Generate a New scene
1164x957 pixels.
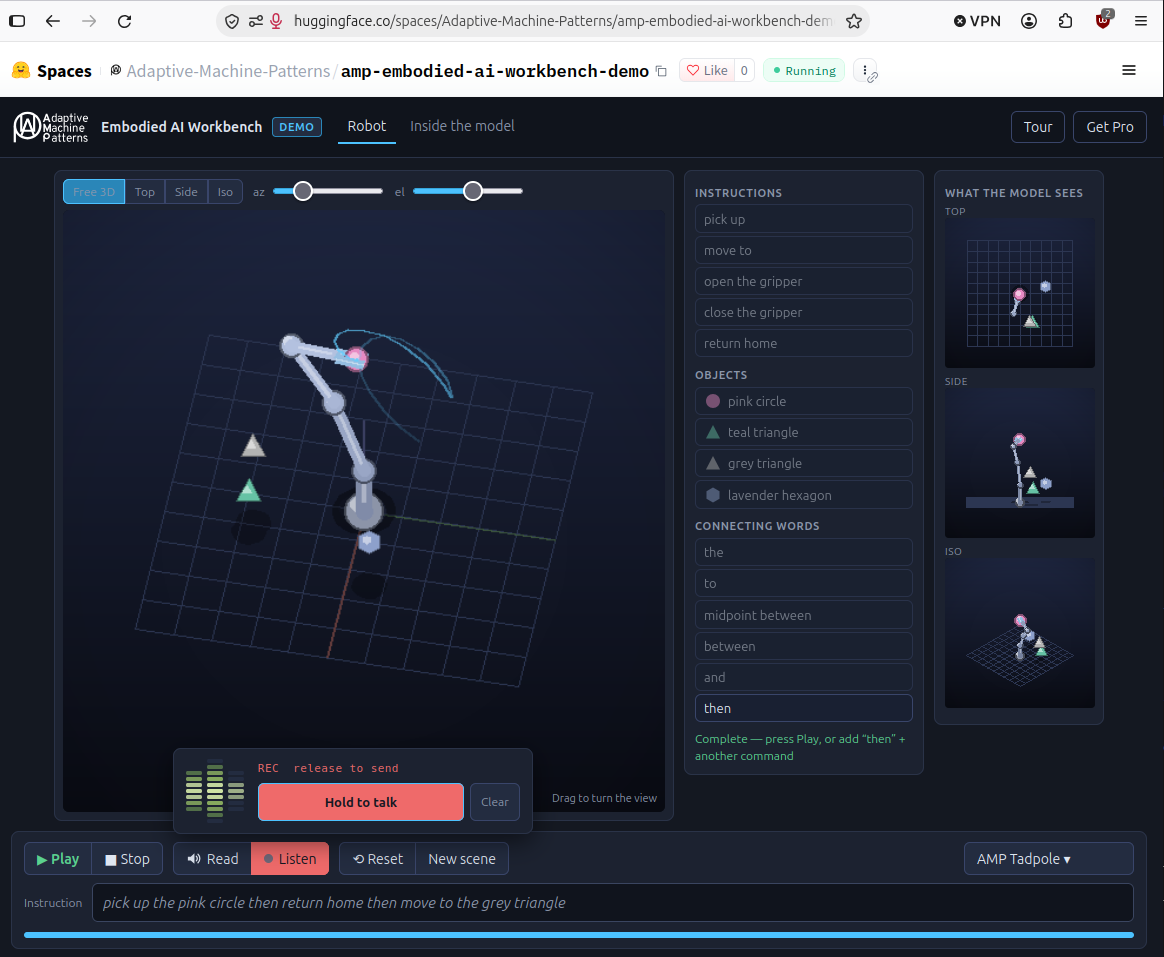tap(462, 859)
